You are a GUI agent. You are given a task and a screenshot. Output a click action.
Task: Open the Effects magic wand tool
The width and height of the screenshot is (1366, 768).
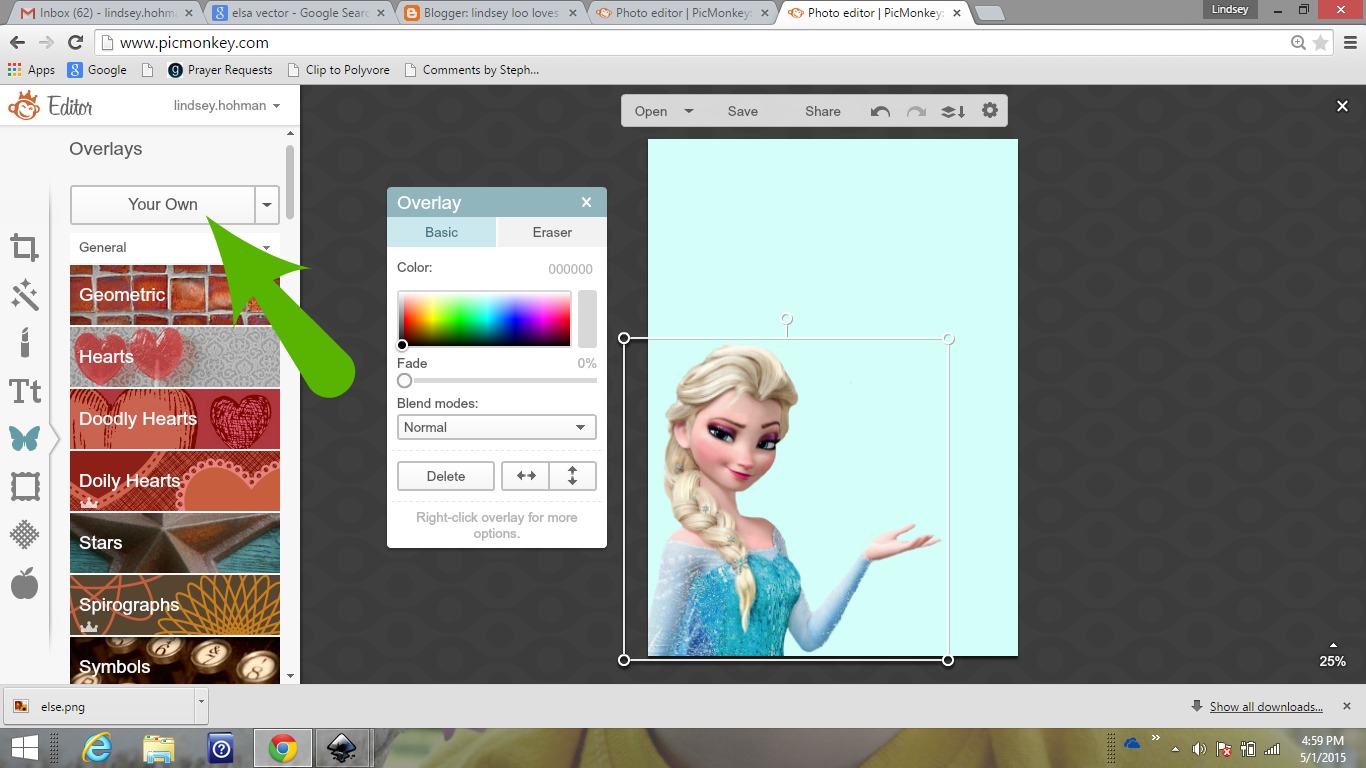[25, 295]
